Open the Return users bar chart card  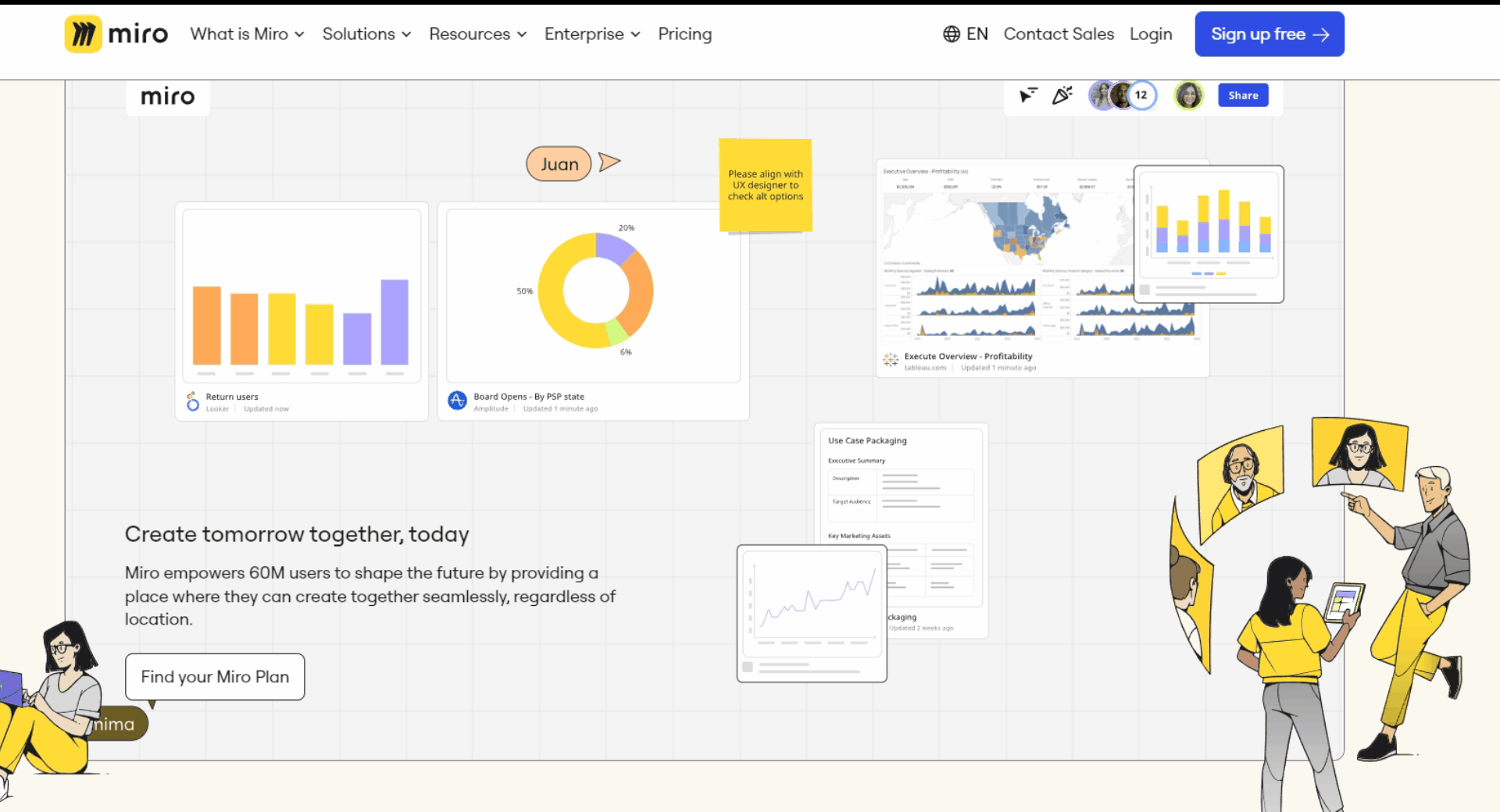click(x=302, y=312)
